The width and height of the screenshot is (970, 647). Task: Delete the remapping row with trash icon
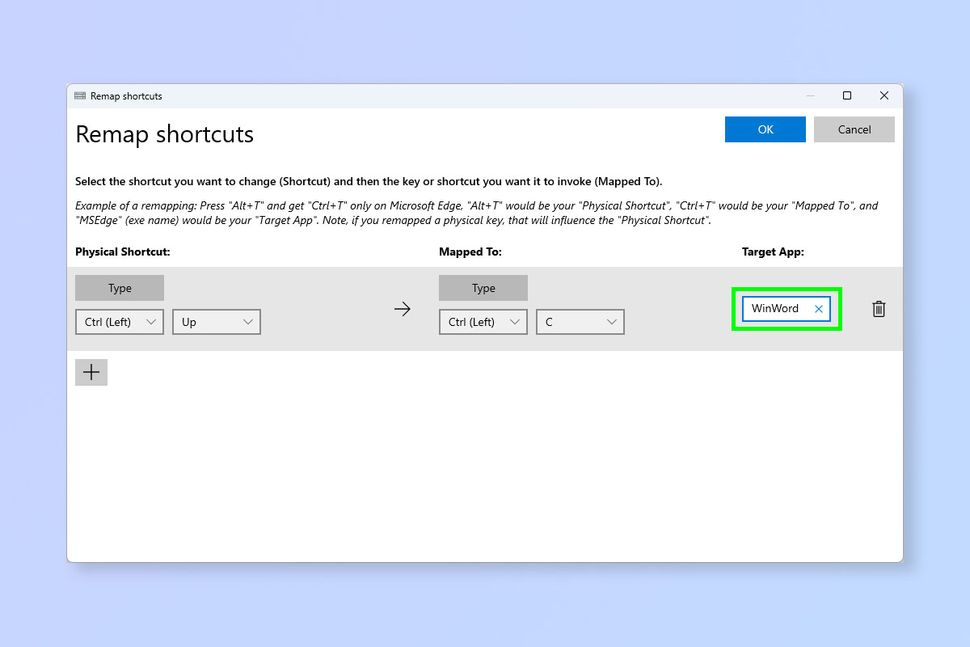point(878,309)
